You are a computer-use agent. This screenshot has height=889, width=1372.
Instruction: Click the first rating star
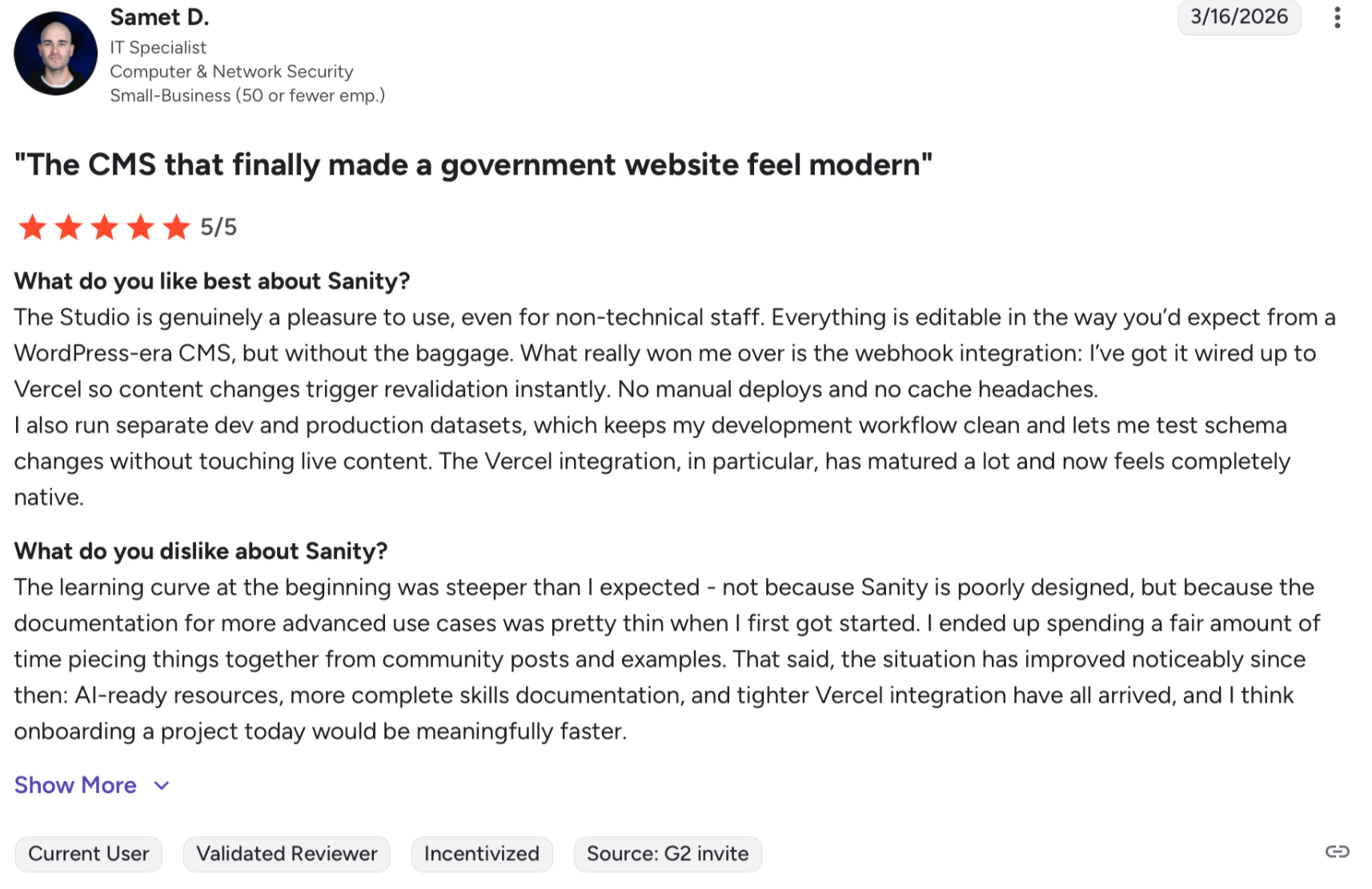point(33,227)
